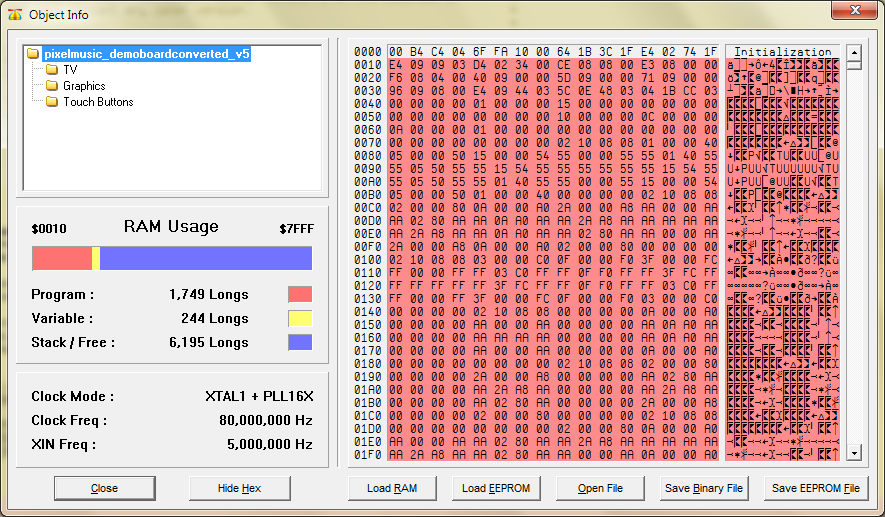Click the Touch Buttons folder icon
The width and height of the screenshot is (885, 517).
52,102
